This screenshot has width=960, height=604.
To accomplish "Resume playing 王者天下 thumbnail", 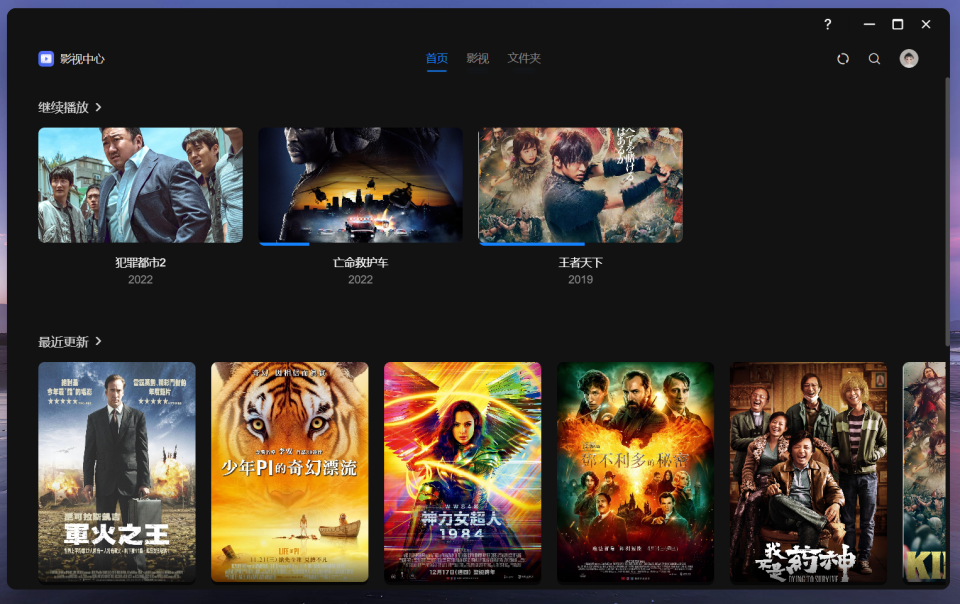I will 580,185.
